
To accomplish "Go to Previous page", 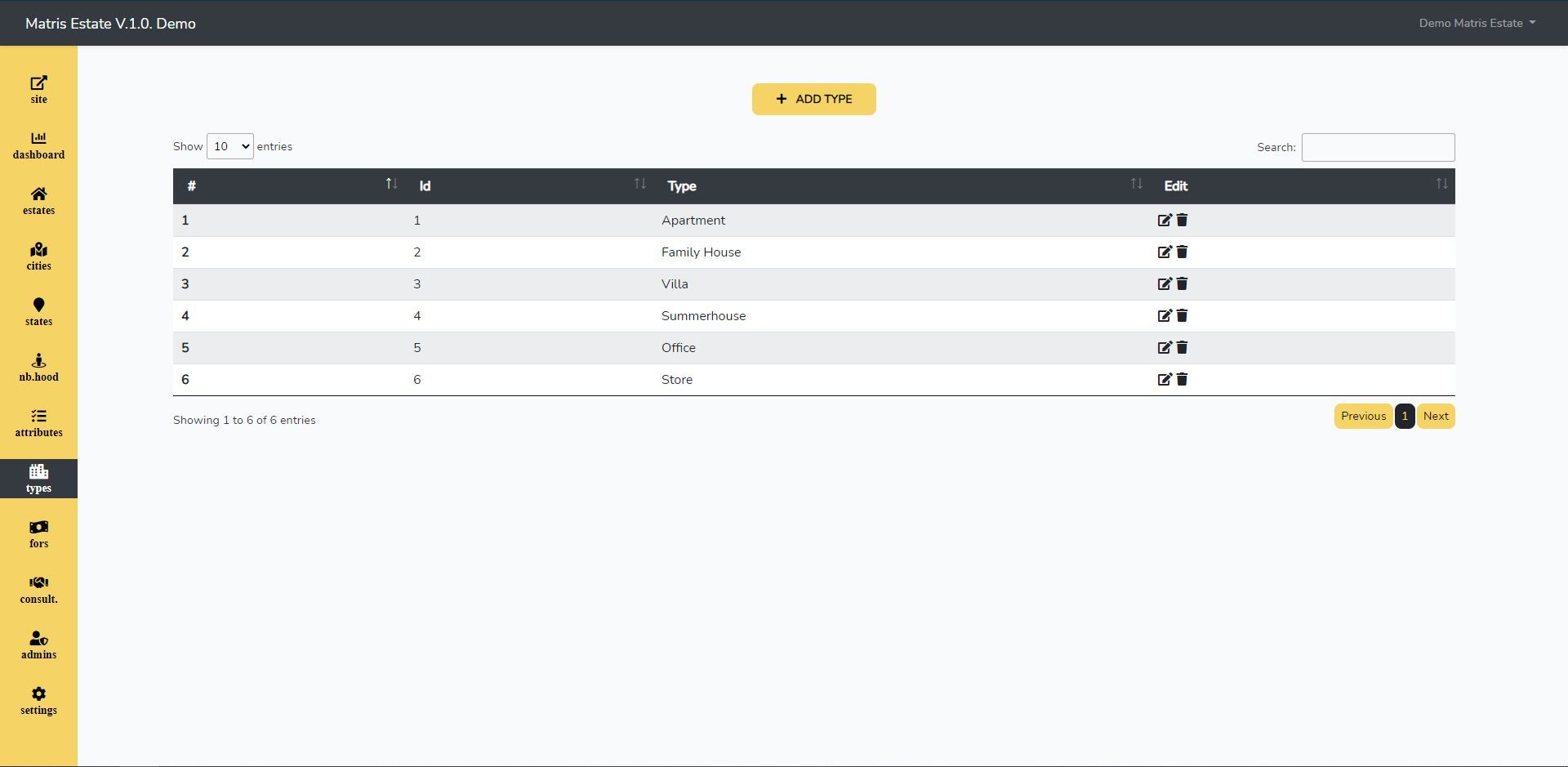I will 1363,416.
